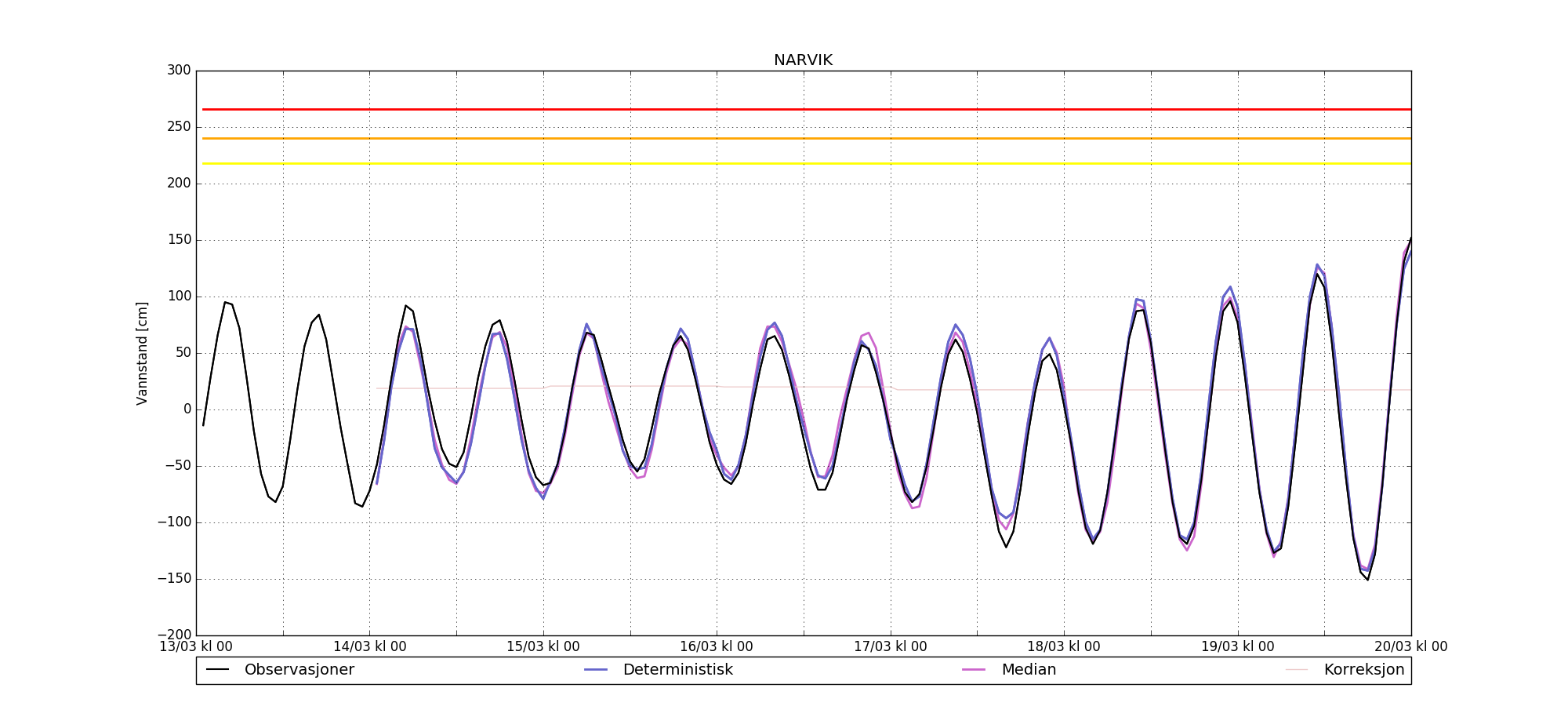
Task: Click the black Observasjoner legend line sample
Action: (x=217, y=670)
